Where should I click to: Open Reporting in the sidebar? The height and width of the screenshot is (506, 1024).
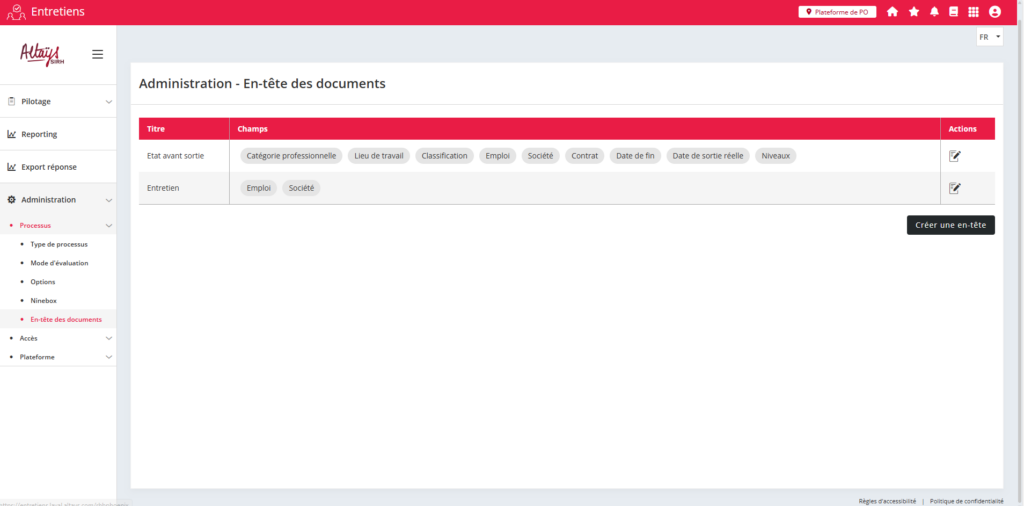click(40, 134)
